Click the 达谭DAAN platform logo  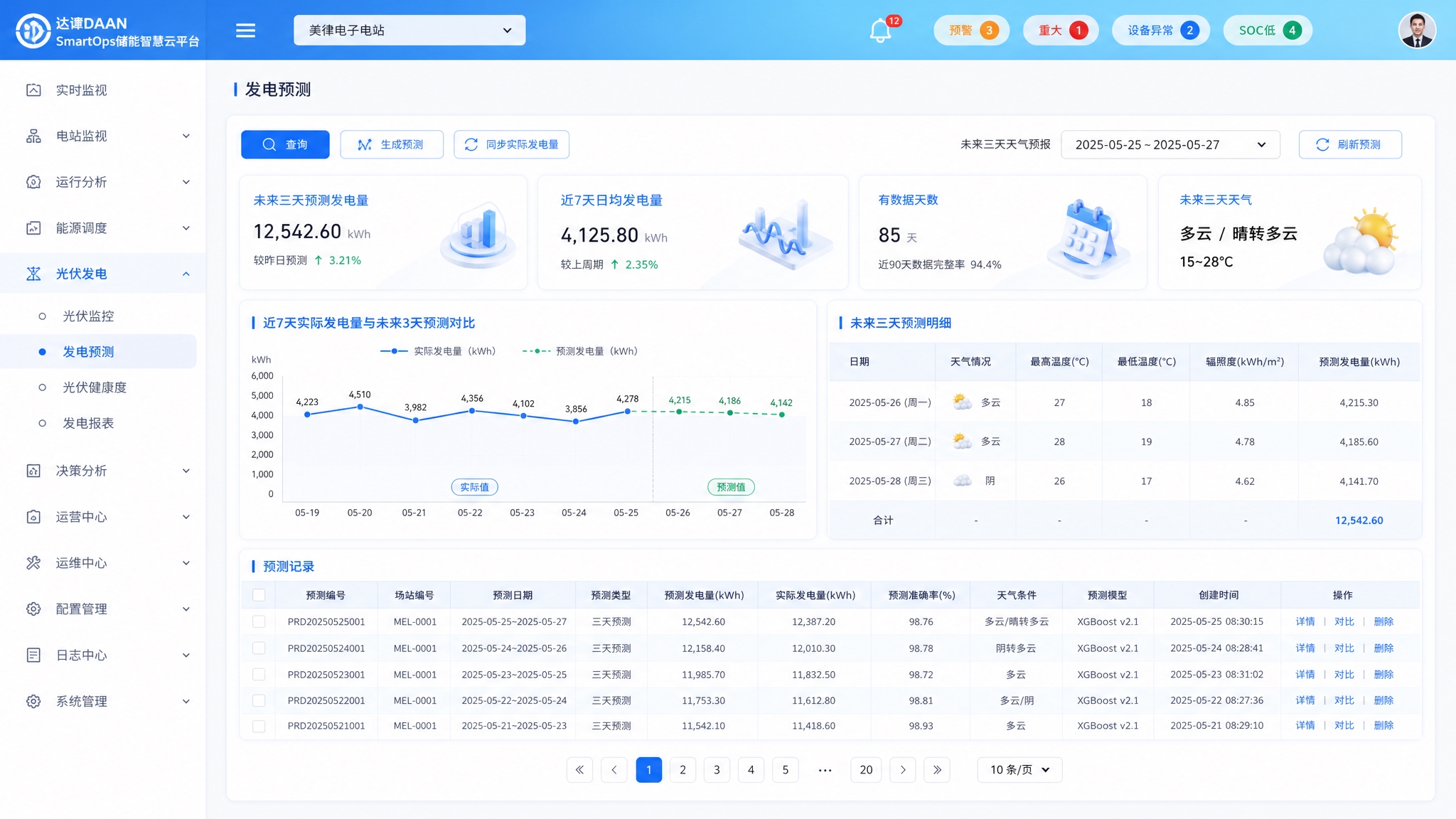33,31
